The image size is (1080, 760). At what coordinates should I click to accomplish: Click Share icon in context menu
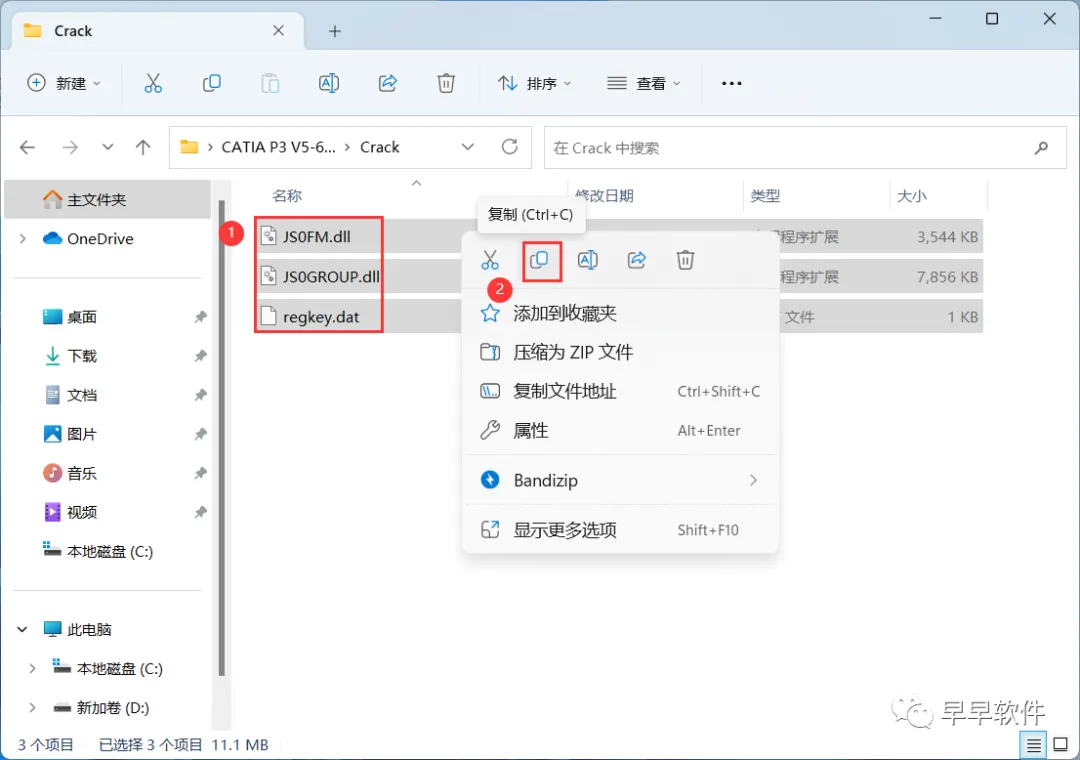coord(636,260)
